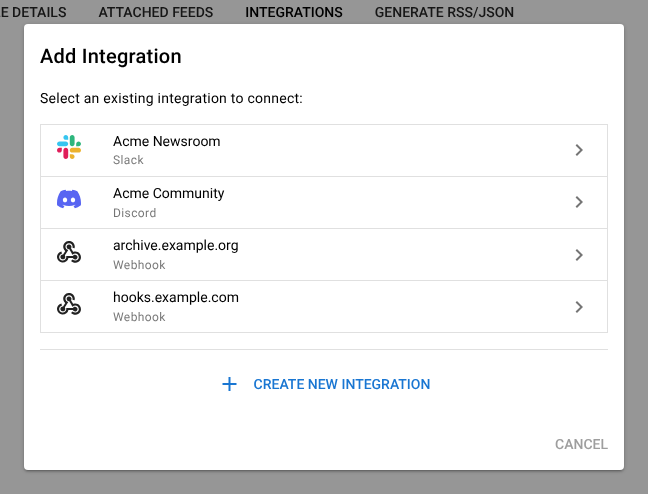
Task: Click the Slack logo icon
Action: 69,147
